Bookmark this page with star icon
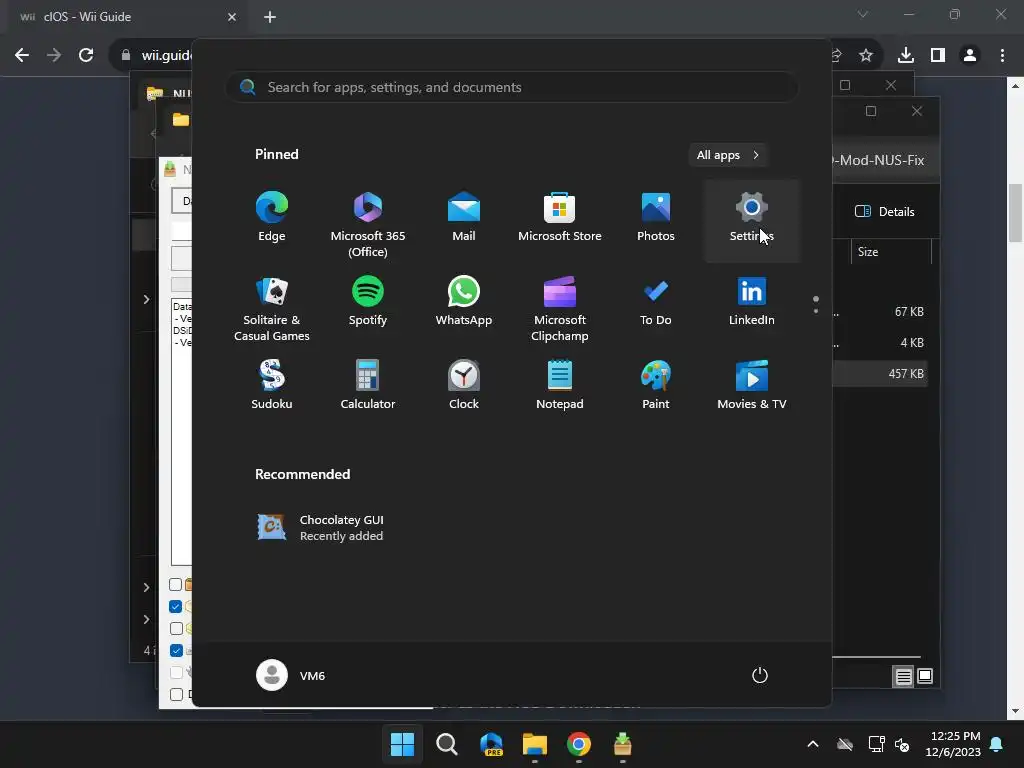Screen dimensions: 1024x768 pyautogui.click(x=866, y=56)
